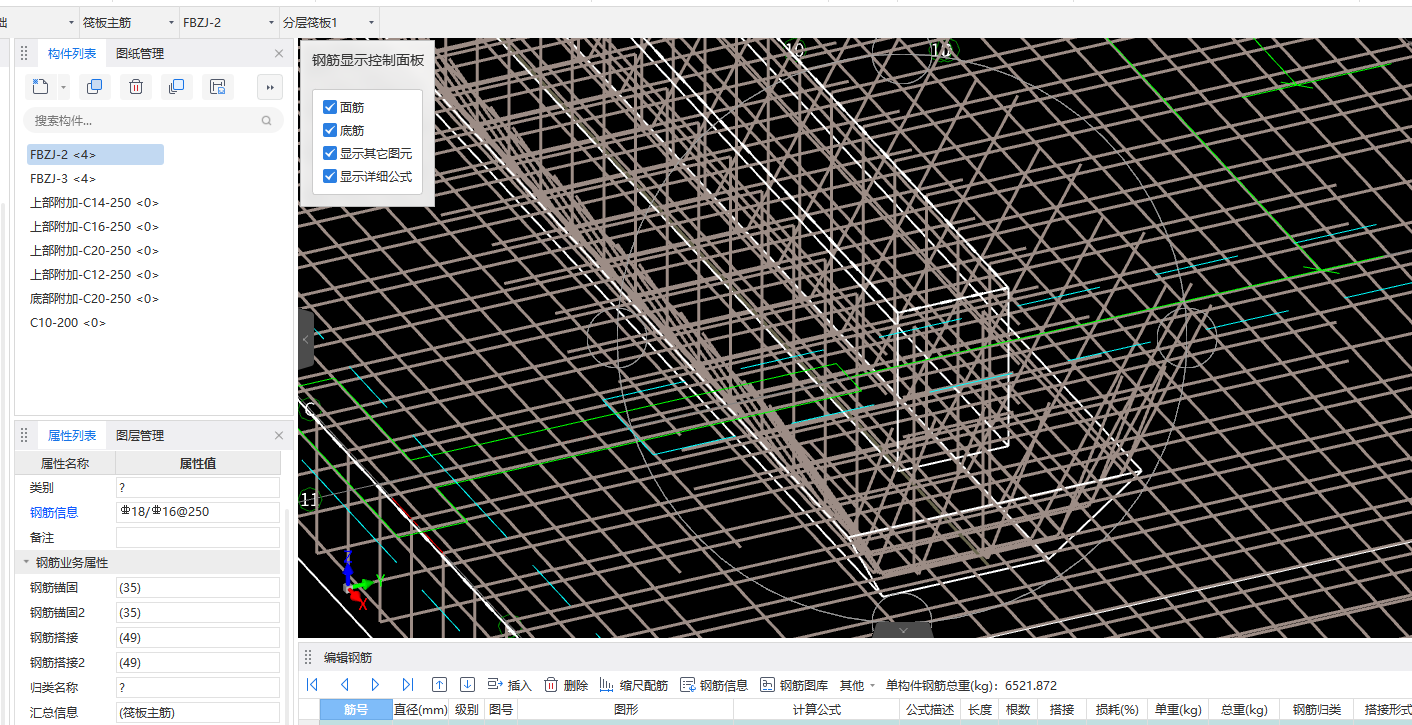1412x725 pixels.
Task: Click the delete component trash icon
Action: coord(136,87)
